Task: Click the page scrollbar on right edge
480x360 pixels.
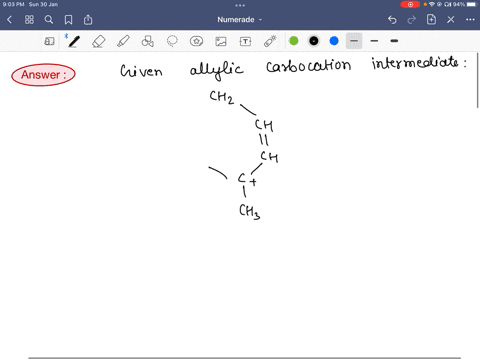Action: [478, 80]
